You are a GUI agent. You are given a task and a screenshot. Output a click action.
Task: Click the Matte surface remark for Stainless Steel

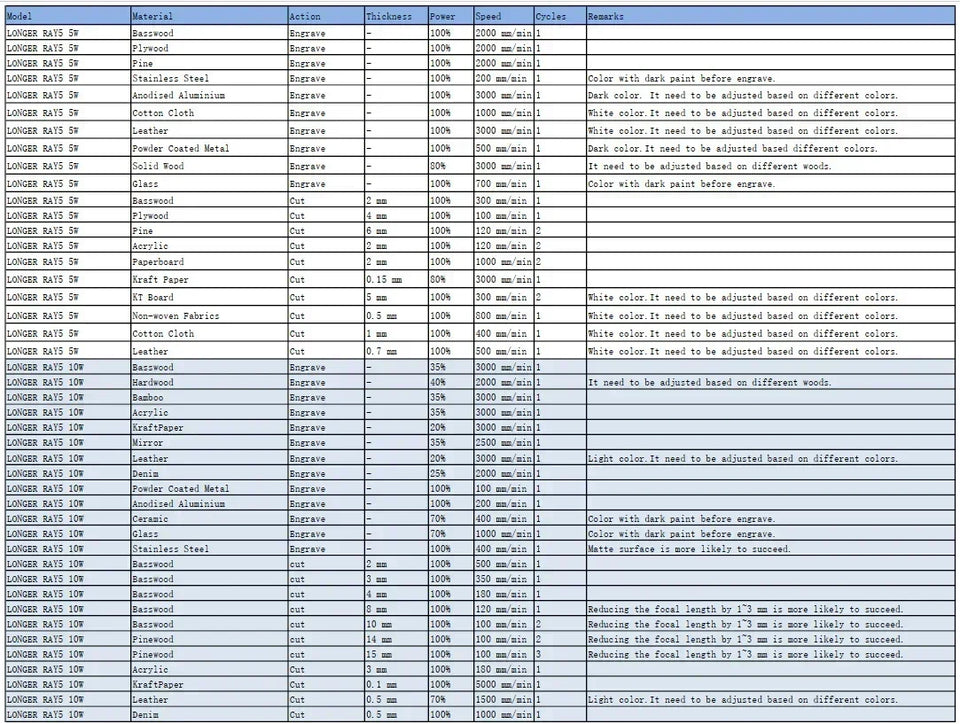coord(689,549)
